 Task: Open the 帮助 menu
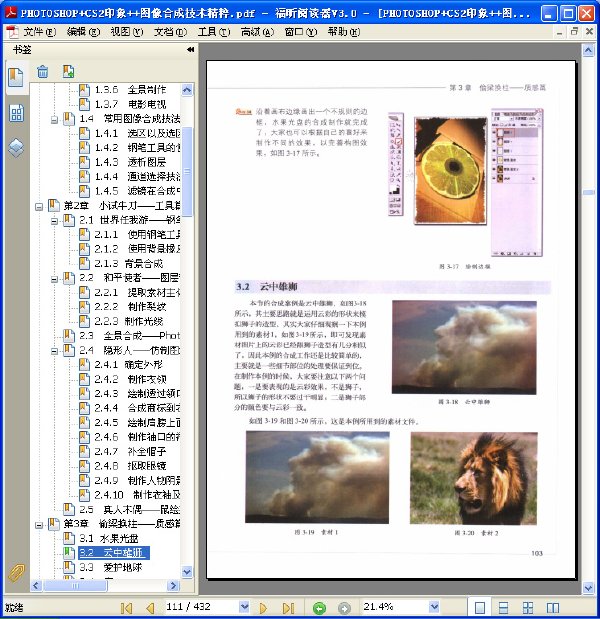343,32
